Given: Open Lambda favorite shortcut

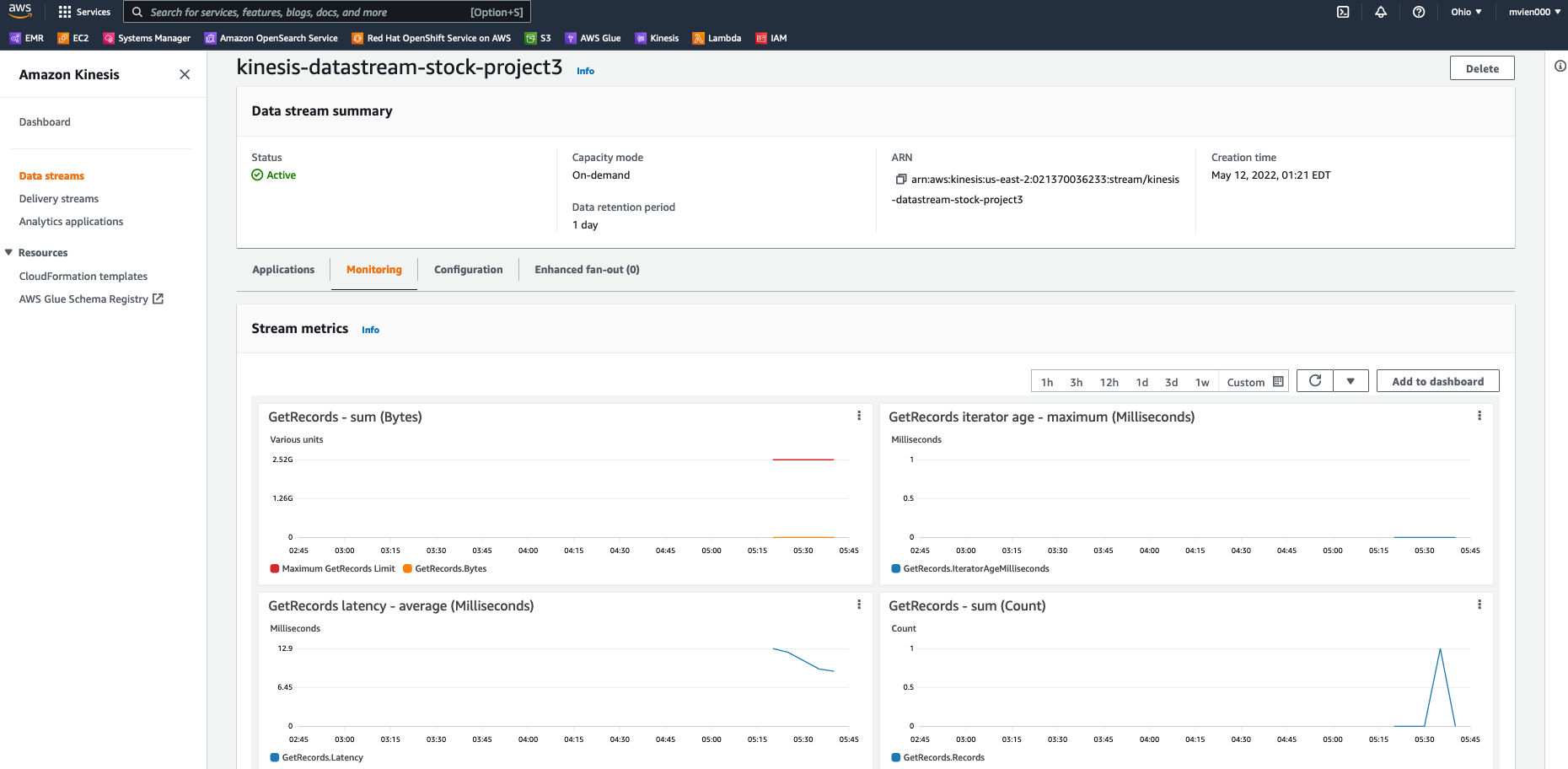Looking at the screenshot, I should [717, 38].
